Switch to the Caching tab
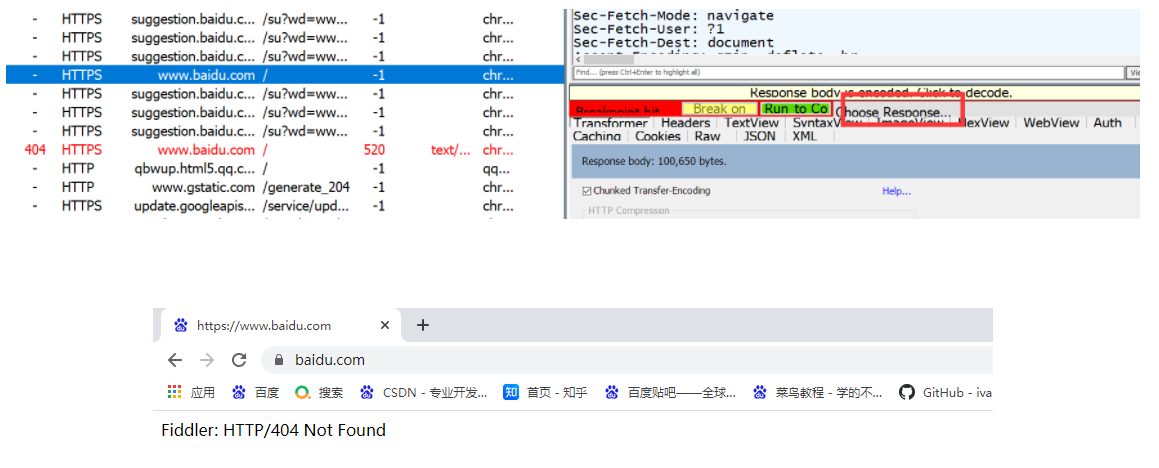This screenshot has width=1159, height=468. [x=597, y=136]
